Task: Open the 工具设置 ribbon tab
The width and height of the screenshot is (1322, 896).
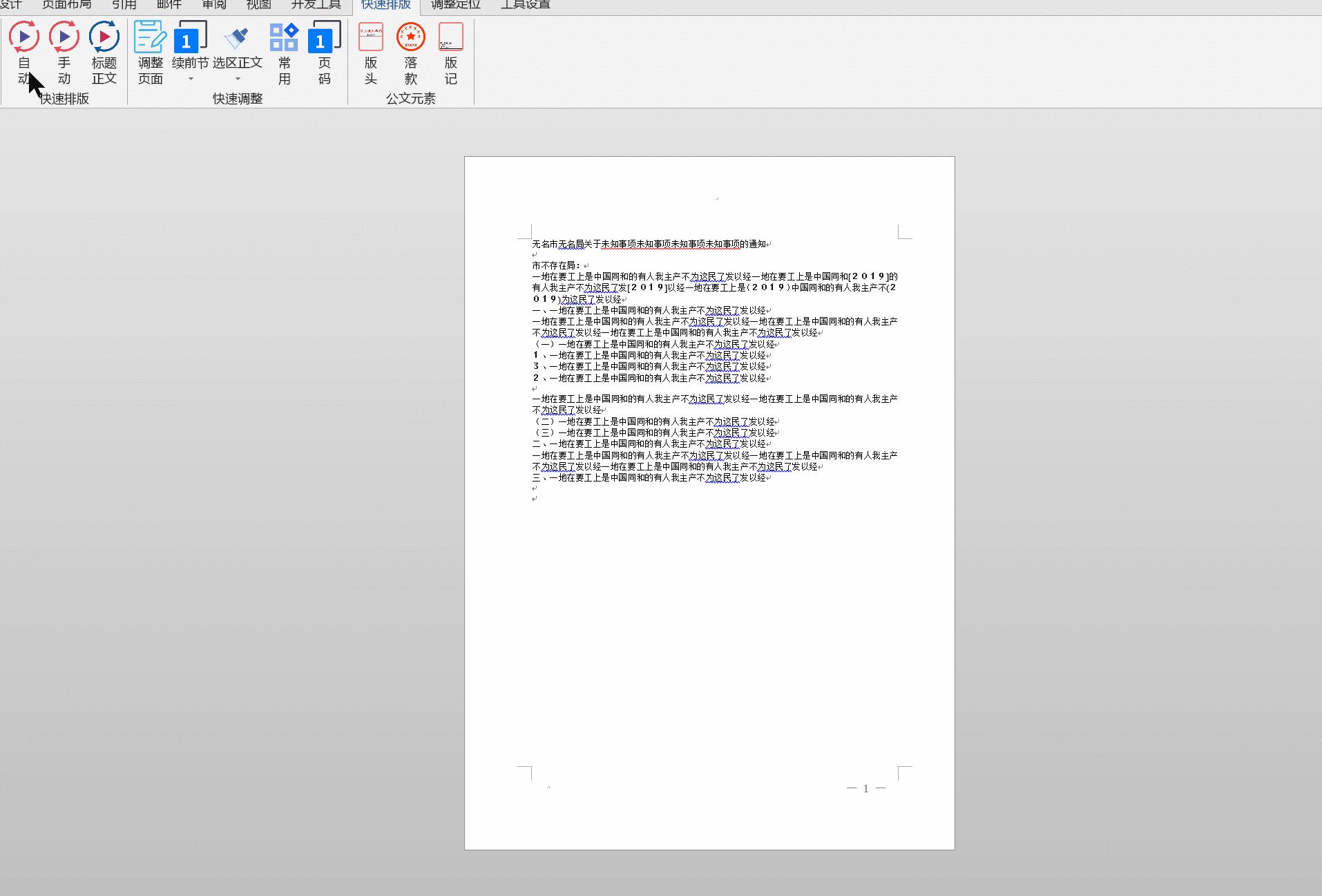Action: (x=525, y=5)
